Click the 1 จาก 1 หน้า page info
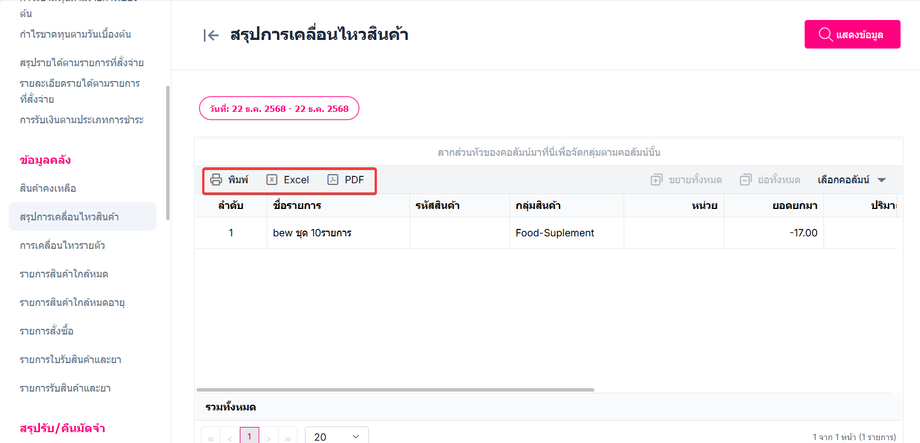Screen dimensions: 920x443 (x=854, y=437)
